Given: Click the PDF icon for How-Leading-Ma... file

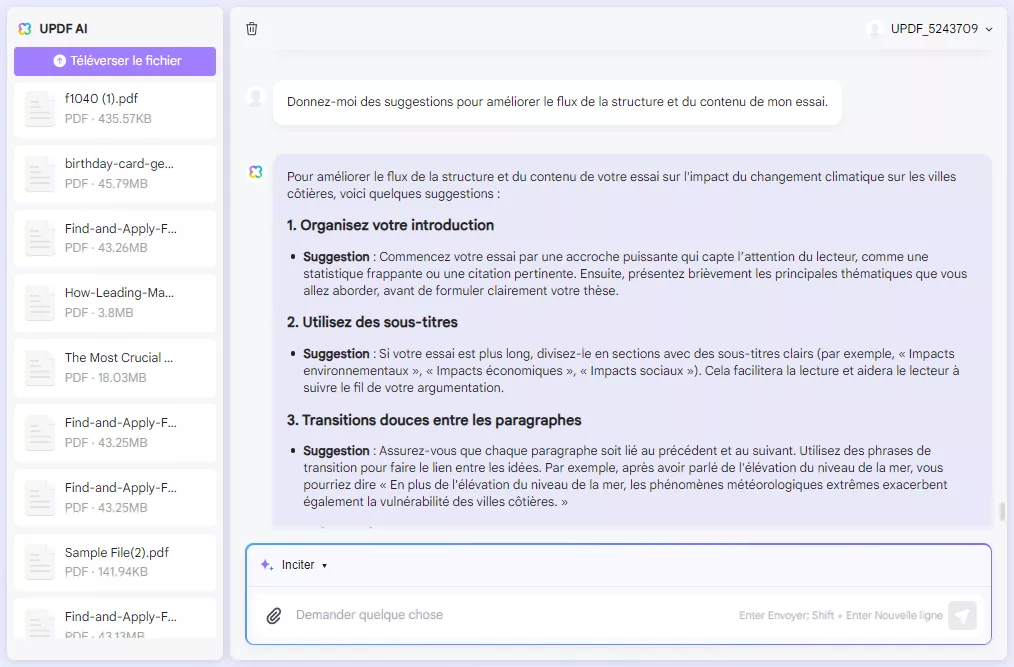Looking at the screenshot, I should tap(39, 302).
